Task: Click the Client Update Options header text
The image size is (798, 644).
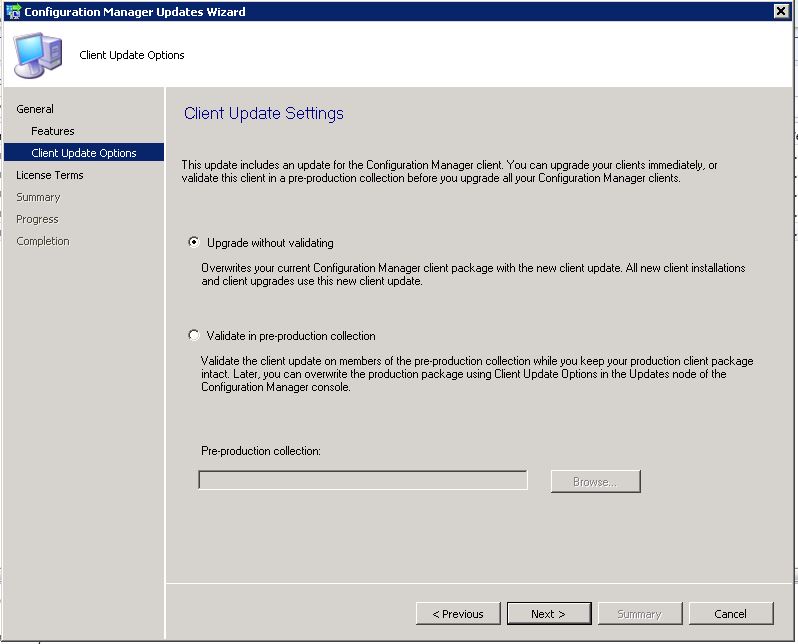Action: (132, 55)
